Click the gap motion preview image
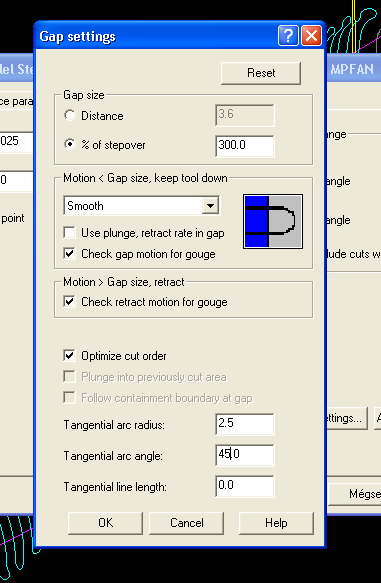 (273, 222)
